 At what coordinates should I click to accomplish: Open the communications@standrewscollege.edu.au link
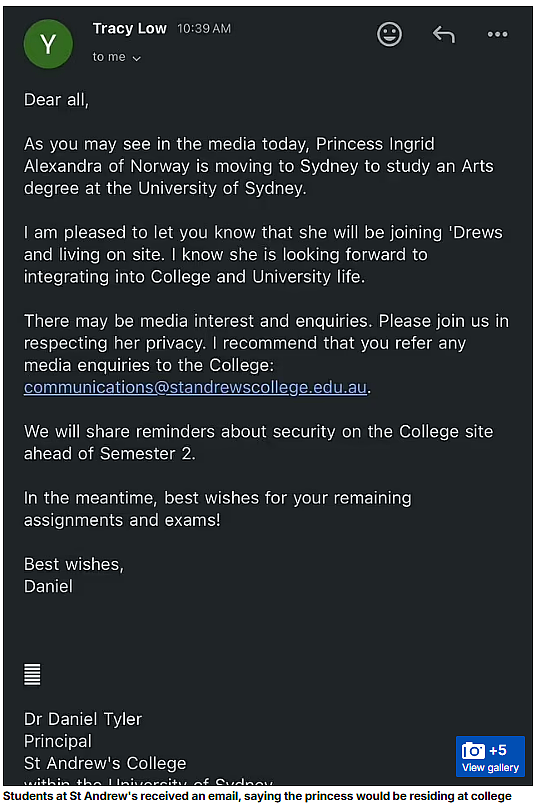click(196, 387)
